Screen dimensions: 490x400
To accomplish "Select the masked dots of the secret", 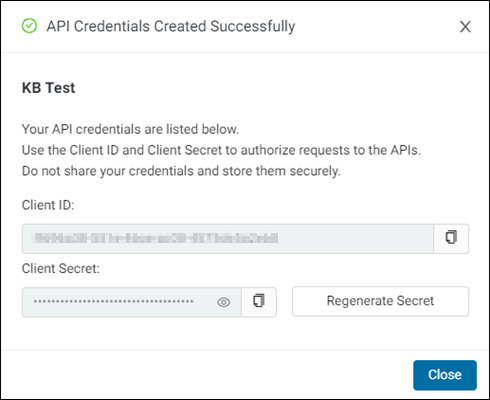I will tap(113, 301).
